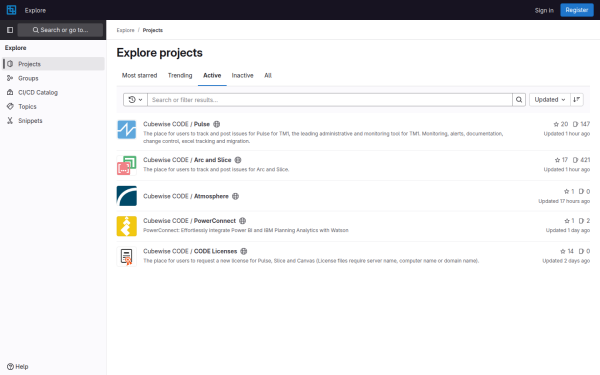Screen dimensions: 600x375
Task: Click star count for Atmosphere
Action: click(569, 191)
